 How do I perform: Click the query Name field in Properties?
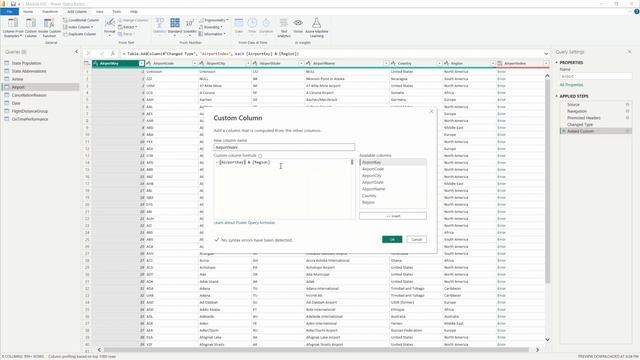(596, 76)
